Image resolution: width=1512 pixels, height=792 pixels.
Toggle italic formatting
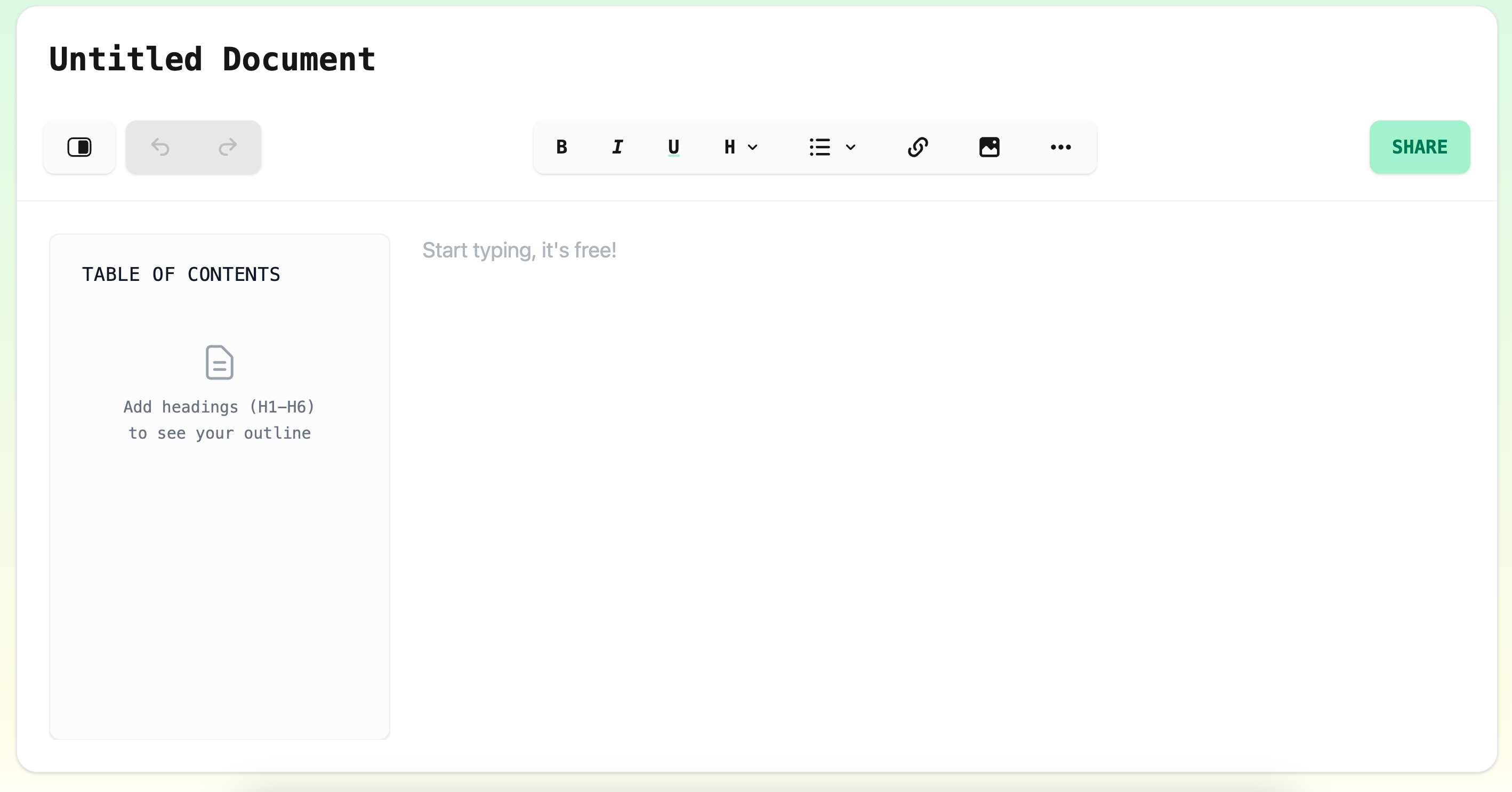tap(617, 147)
